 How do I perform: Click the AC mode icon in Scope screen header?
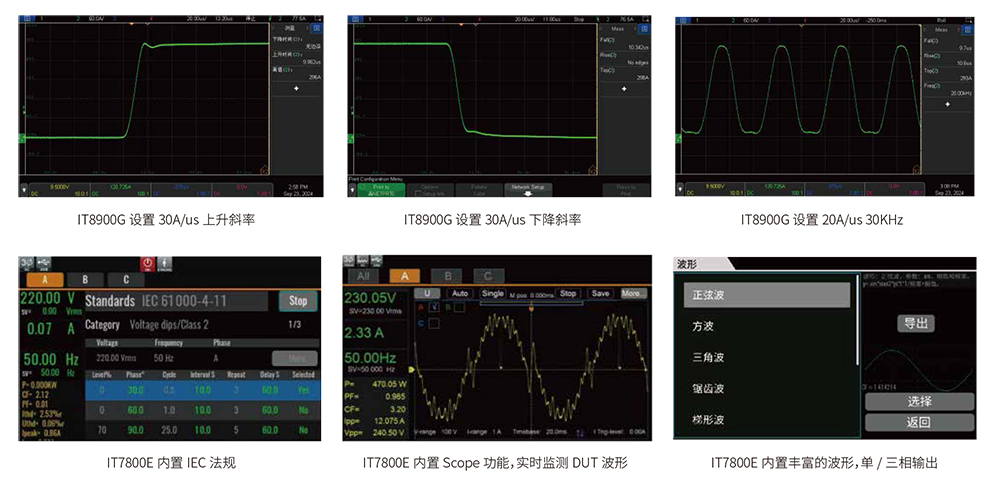coord(362,260)
